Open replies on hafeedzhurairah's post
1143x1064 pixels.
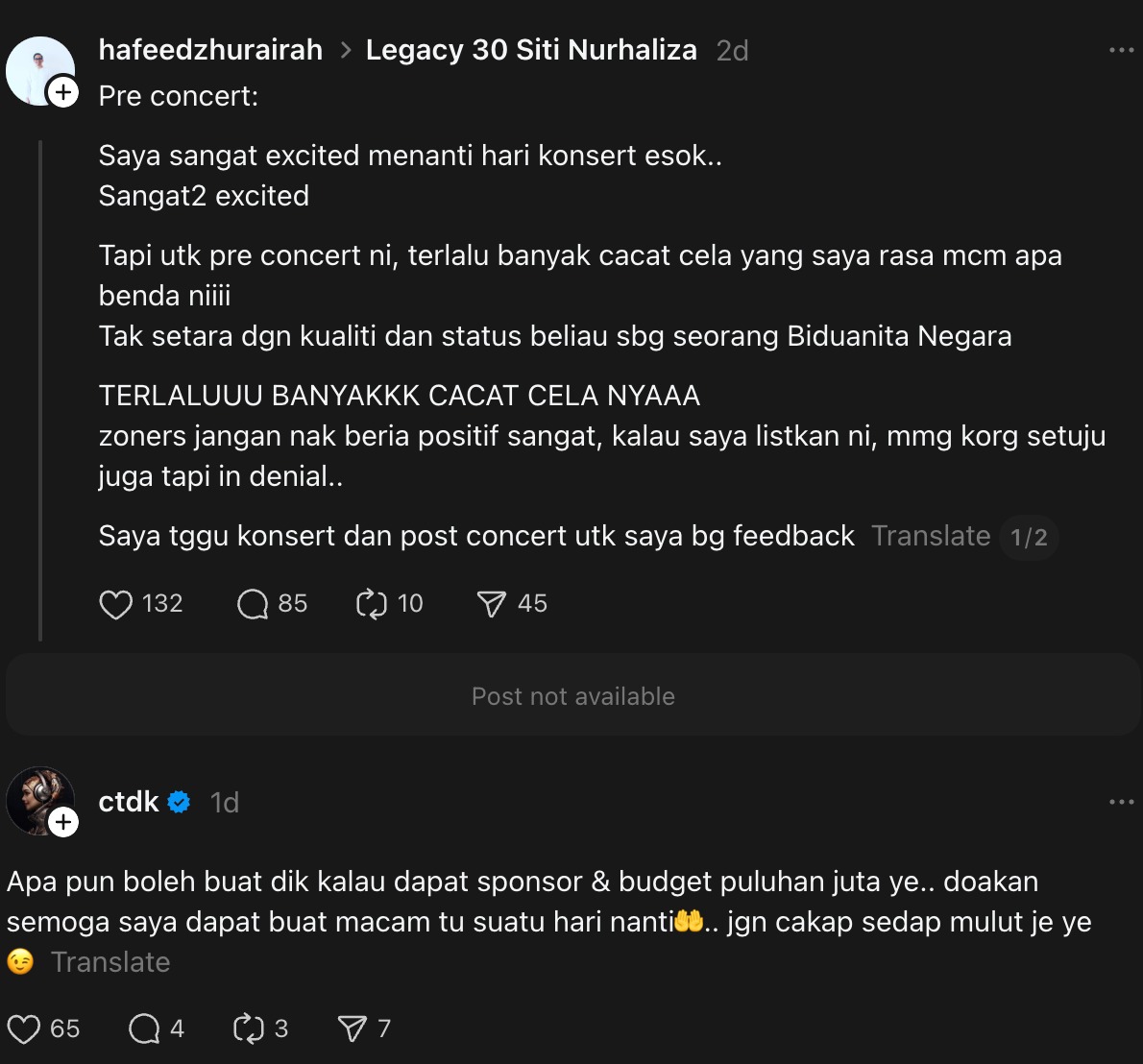(253, 604)
